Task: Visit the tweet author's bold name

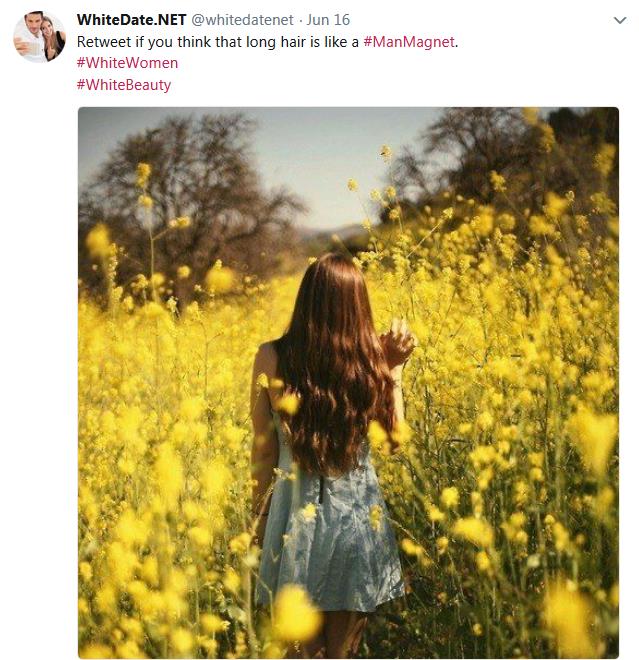Action: (131, 20)
